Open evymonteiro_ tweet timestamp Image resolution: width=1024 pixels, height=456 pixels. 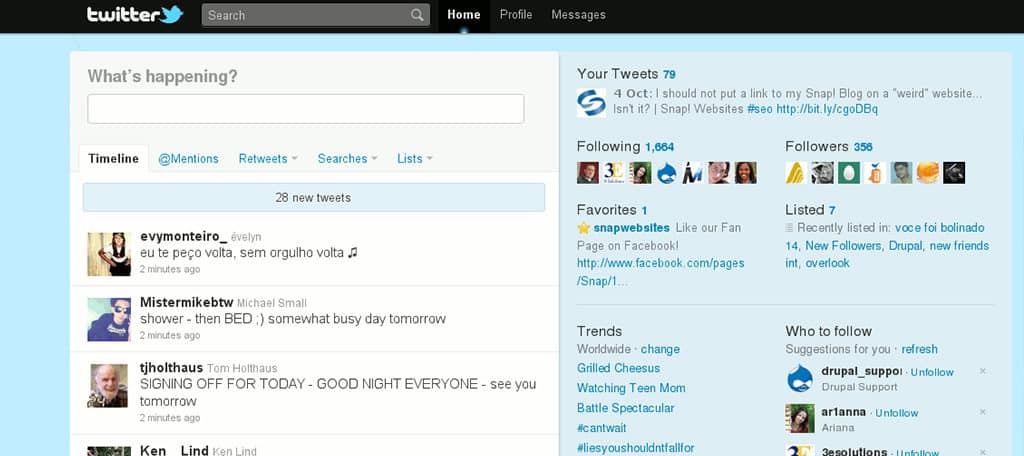[170, 269]
